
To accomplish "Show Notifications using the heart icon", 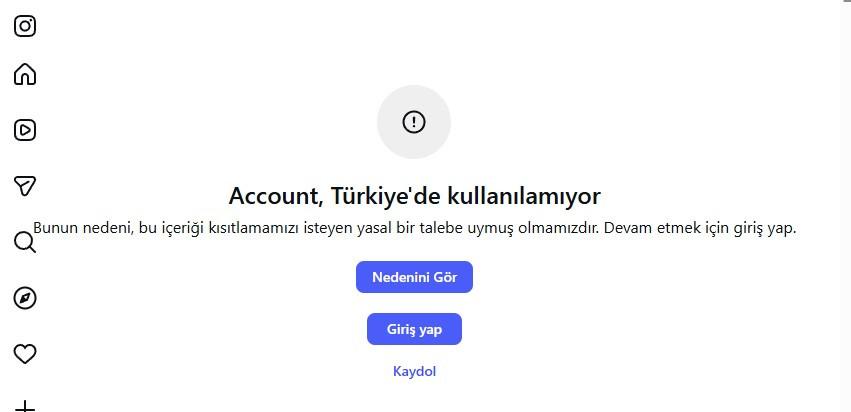I will (24, 354).
